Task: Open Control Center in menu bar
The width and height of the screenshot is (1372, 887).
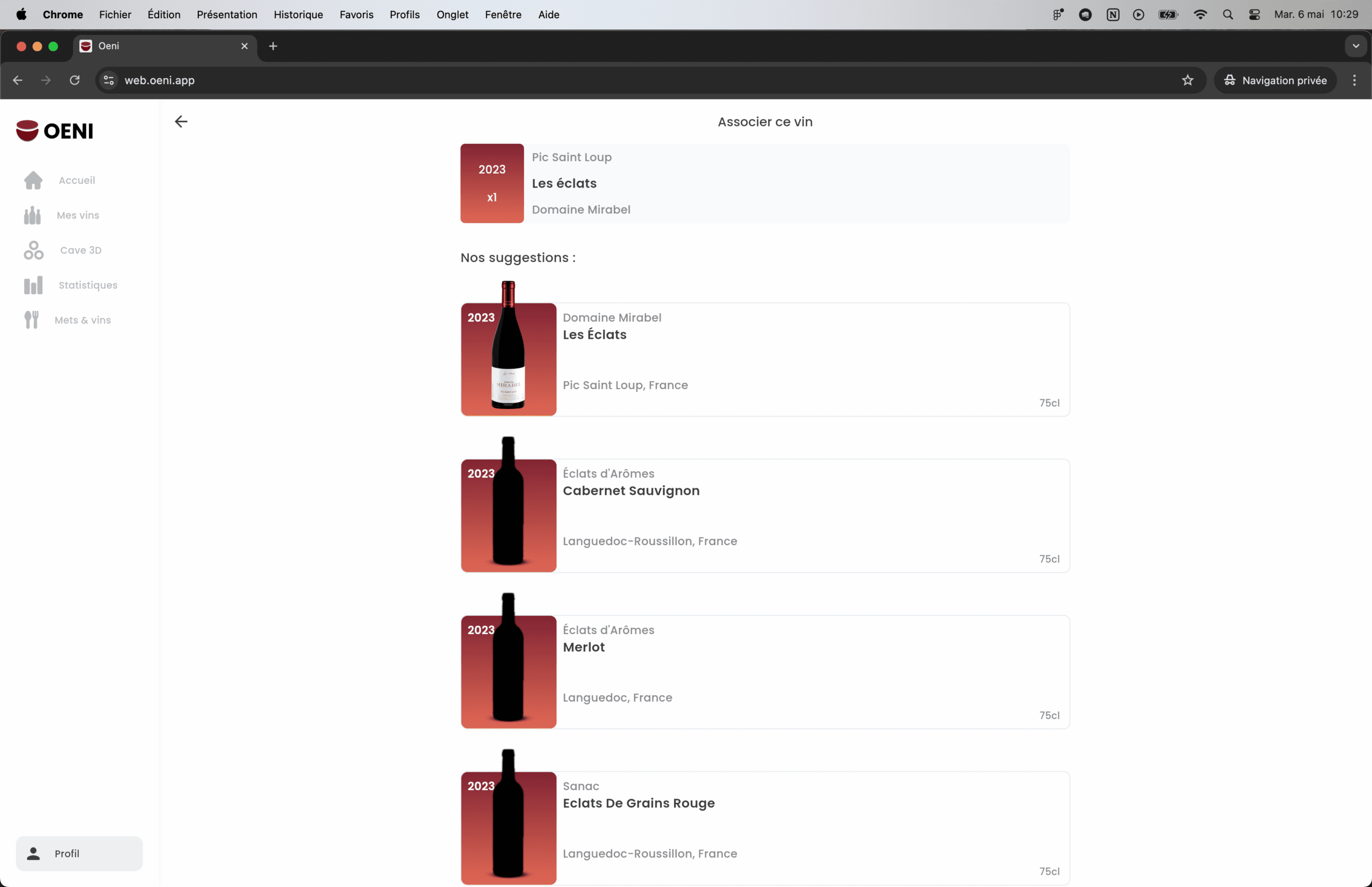Action: pos(1255,14)
